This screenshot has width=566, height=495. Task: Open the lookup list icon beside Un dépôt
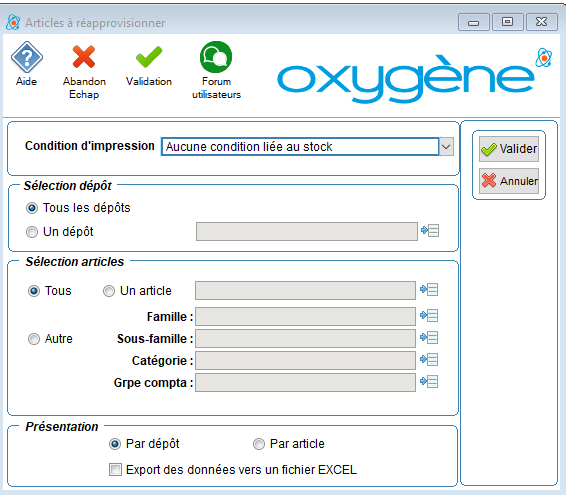click(x=430, y=231)
